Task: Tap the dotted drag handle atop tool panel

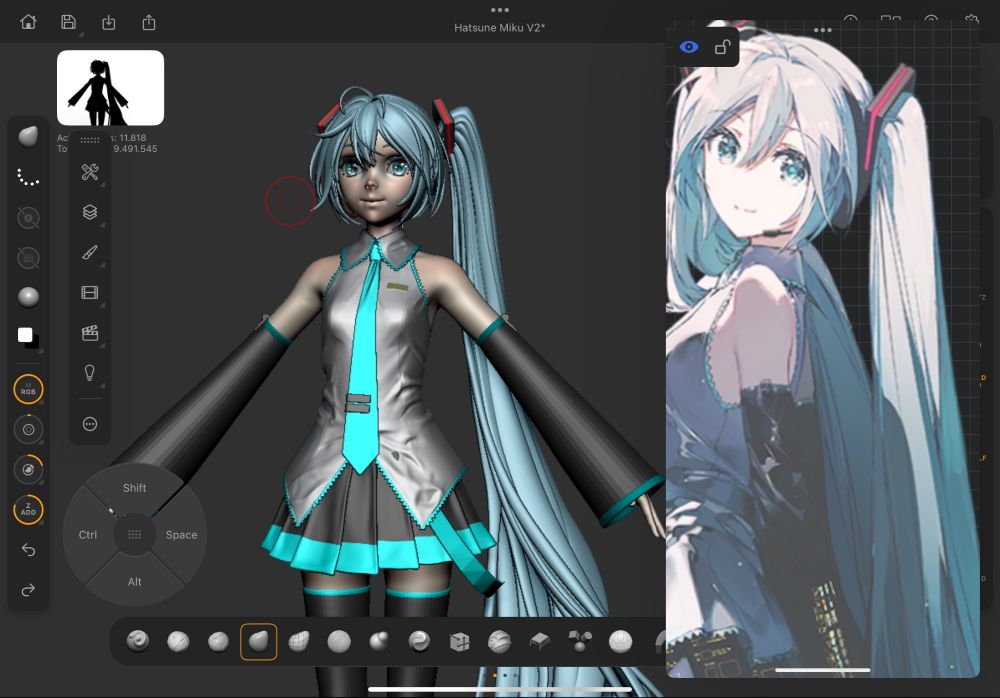Action: (x=90, y=140)
